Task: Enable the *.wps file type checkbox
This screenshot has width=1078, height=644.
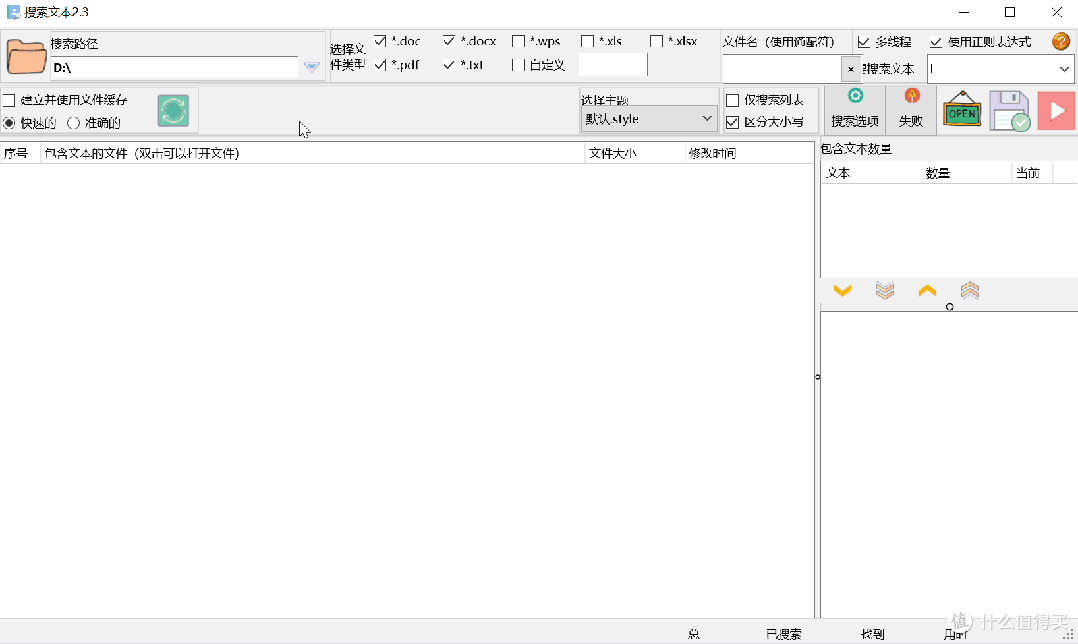Action: (518, 41)
